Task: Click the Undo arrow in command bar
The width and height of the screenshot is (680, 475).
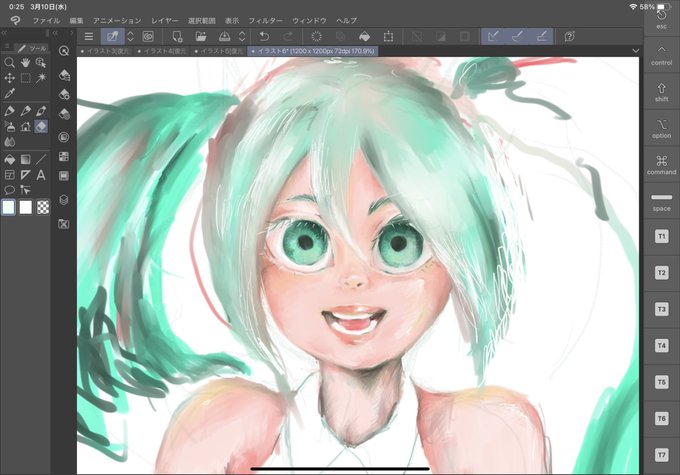Action: click(264, 36)
